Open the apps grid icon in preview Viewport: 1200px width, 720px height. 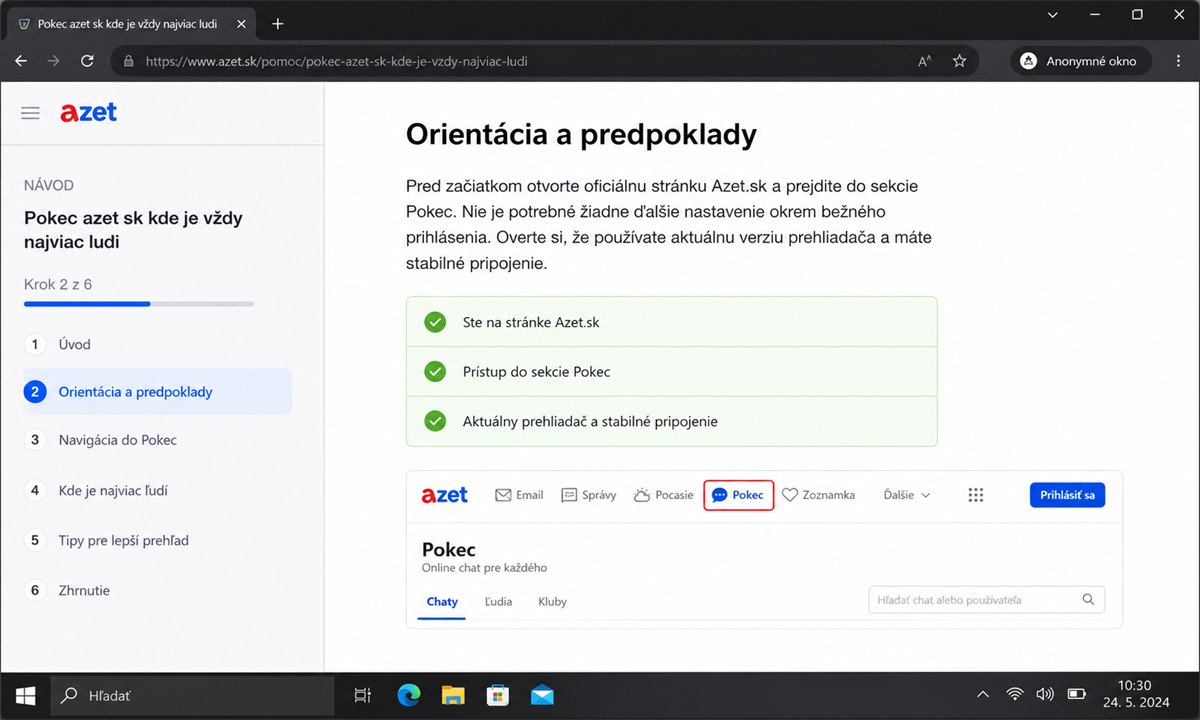tap(976, 495)
